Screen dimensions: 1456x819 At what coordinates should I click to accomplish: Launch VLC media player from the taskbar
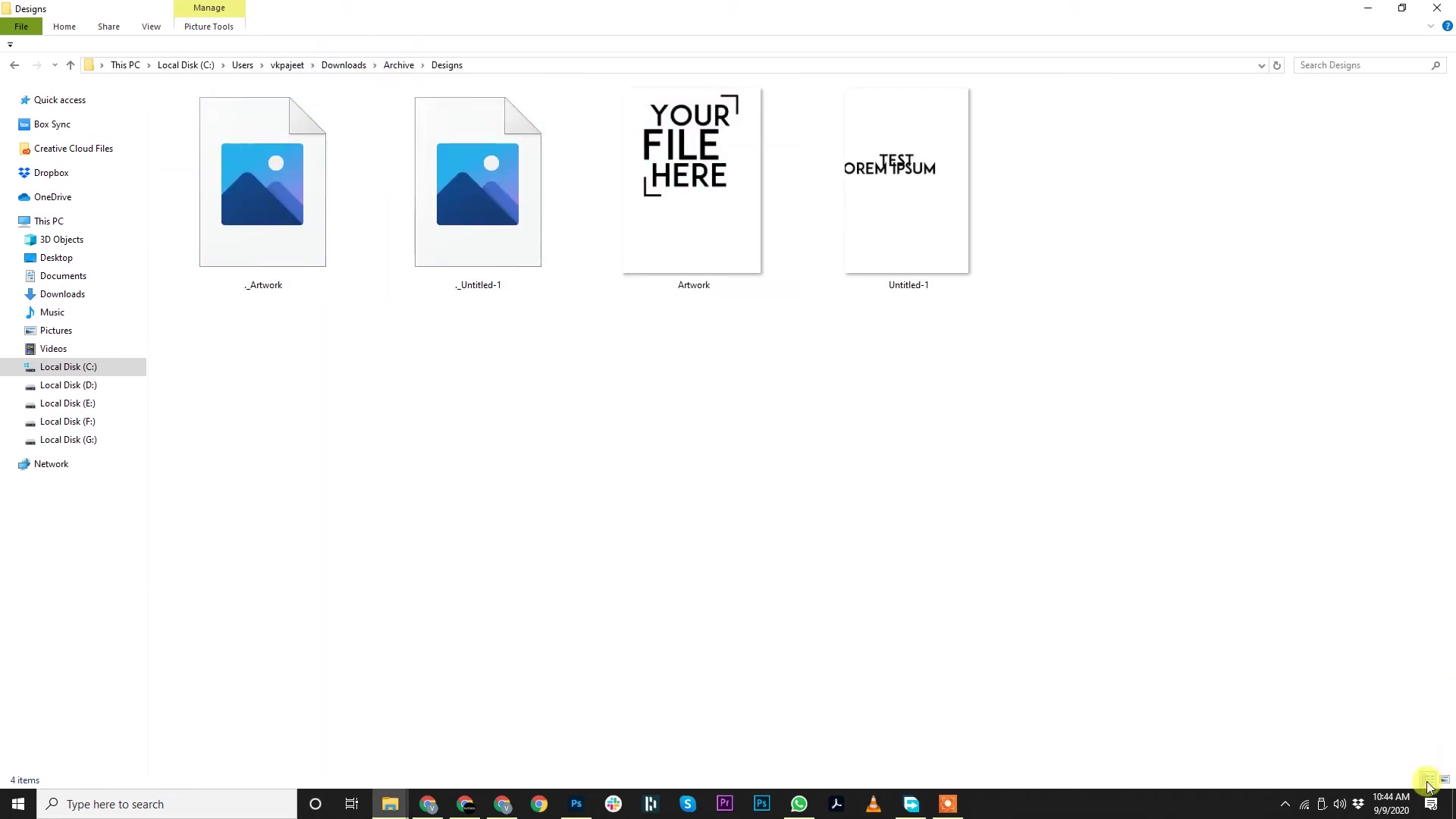pyautogui.click(x=874, y=804)
